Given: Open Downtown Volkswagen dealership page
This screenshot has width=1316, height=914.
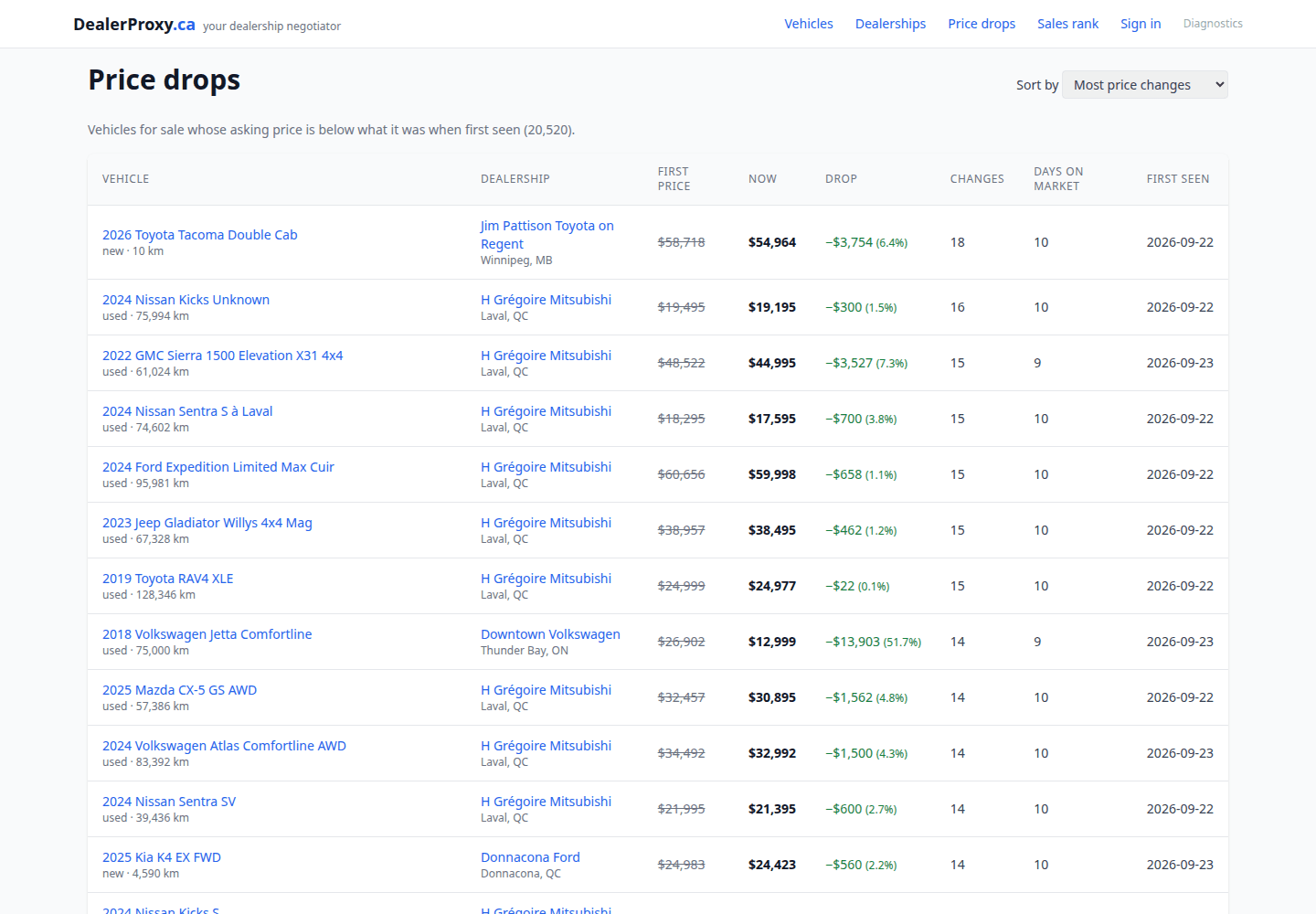Looking at the screenshot, I should (x=550, y=634).
